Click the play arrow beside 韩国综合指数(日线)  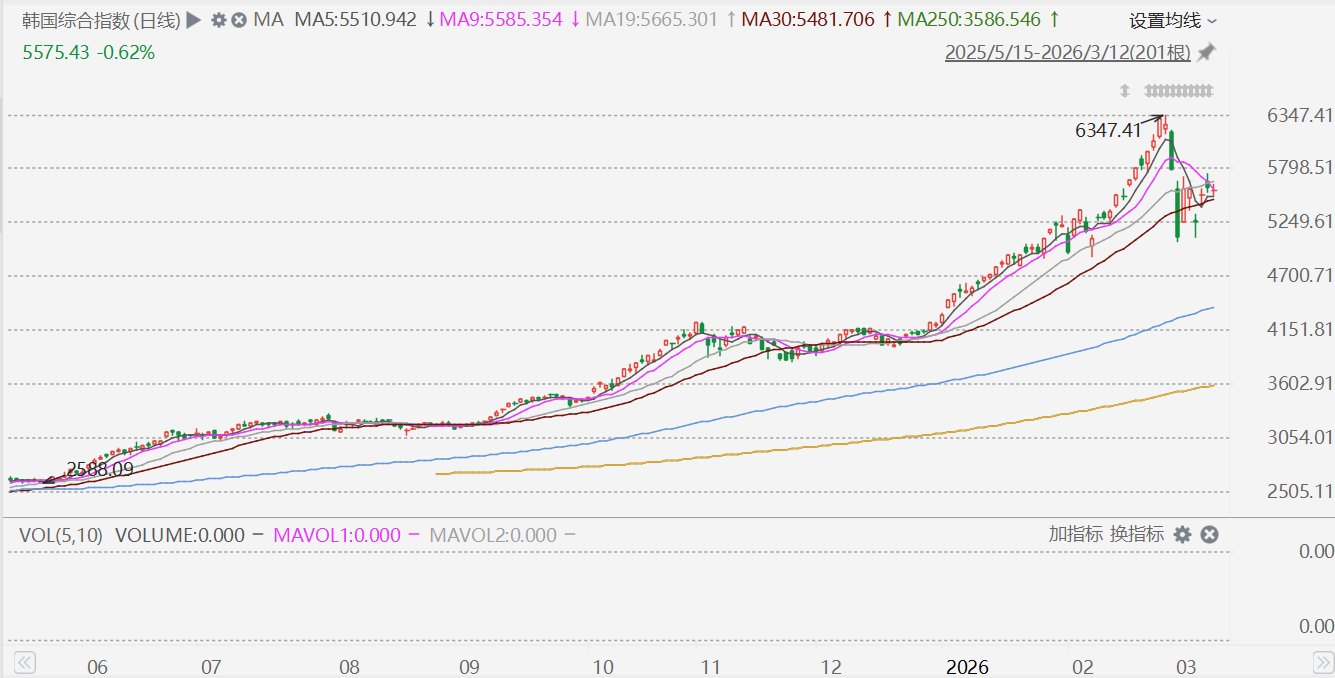click(193, 20)
